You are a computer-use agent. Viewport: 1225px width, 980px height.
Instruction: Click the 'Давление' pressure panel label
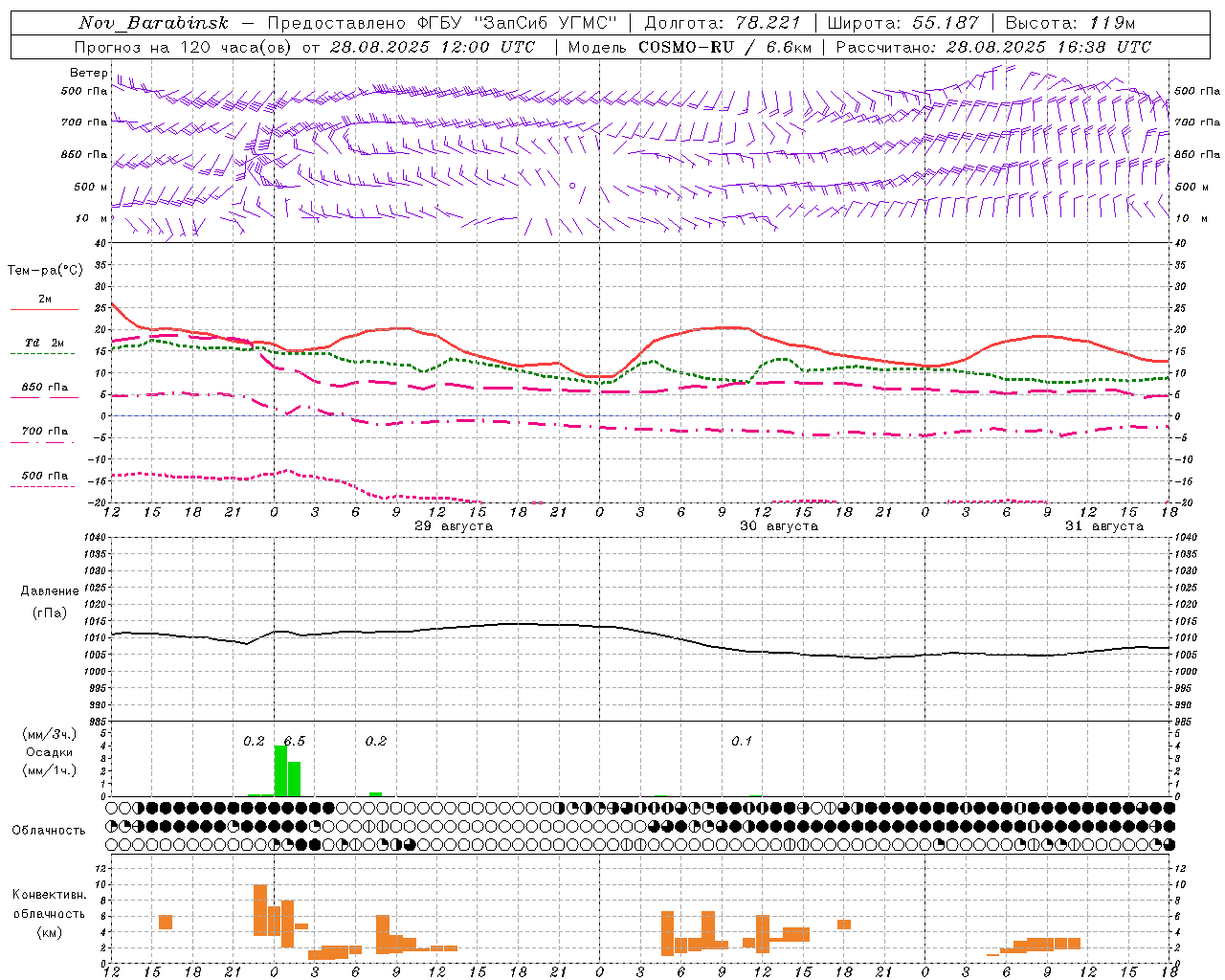point(50,591)
